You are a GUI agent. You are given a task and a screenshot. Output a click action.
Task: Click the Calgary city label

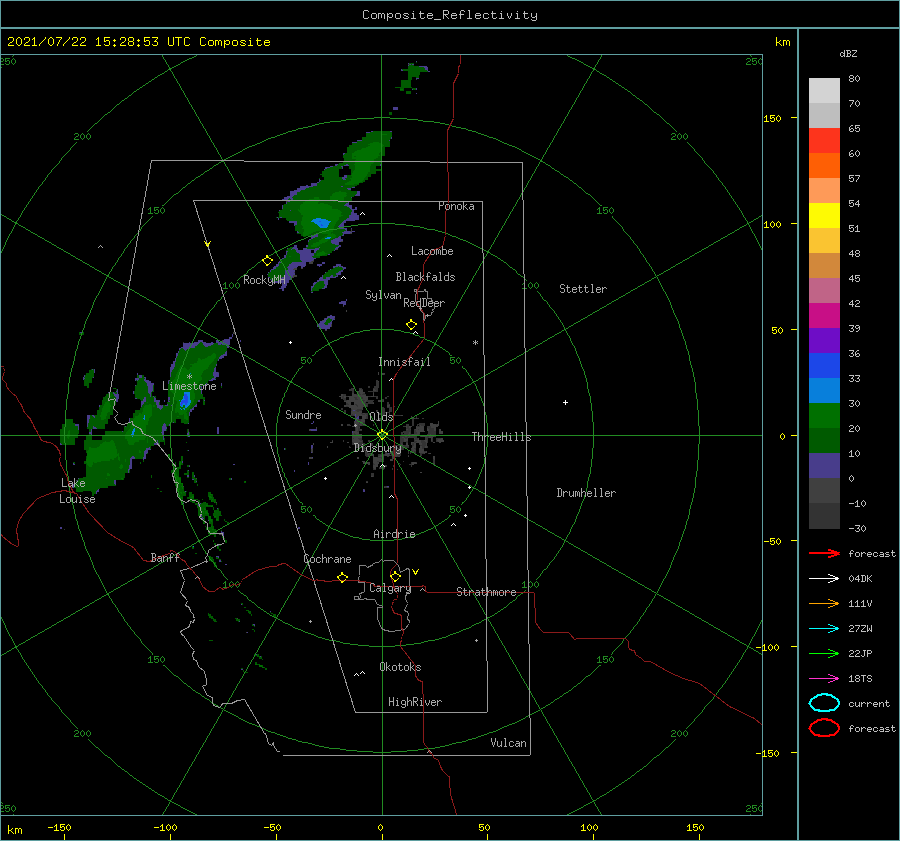(x=390, y=588)
